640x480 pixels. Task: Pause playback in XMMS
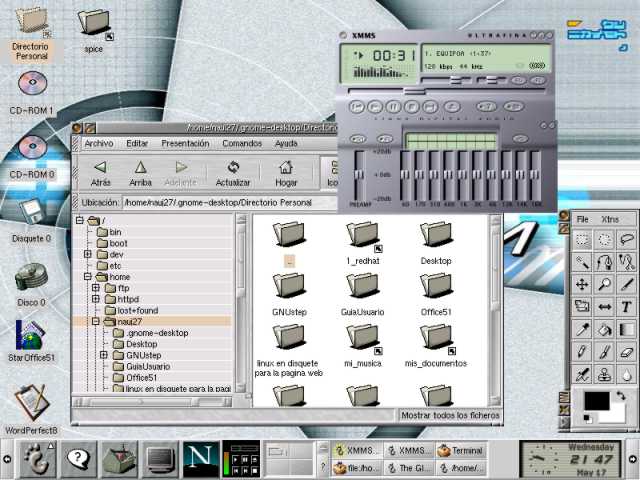coord(393,107)
